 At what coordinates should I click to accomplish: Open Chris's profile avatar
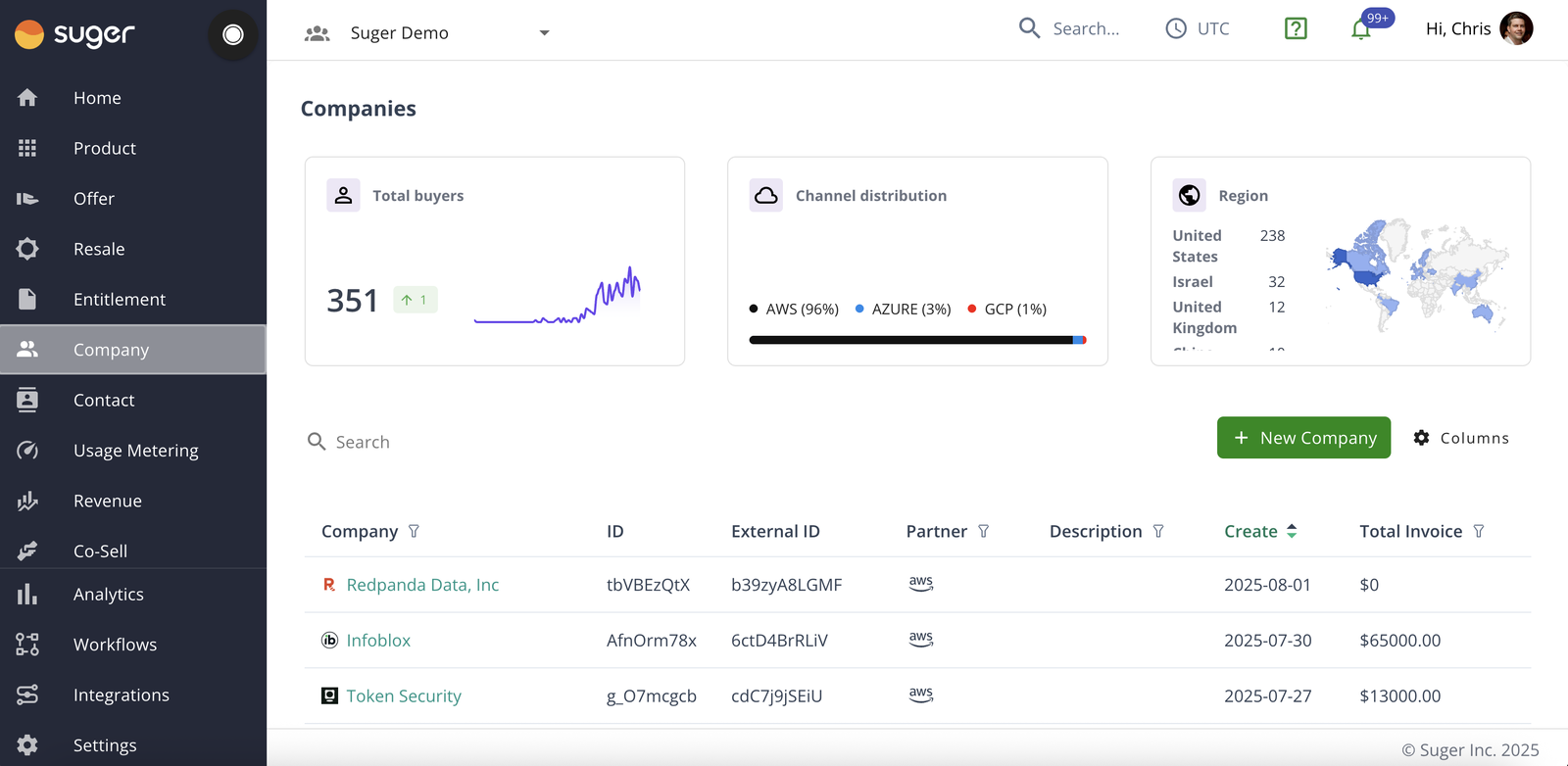pos(1516,28)
